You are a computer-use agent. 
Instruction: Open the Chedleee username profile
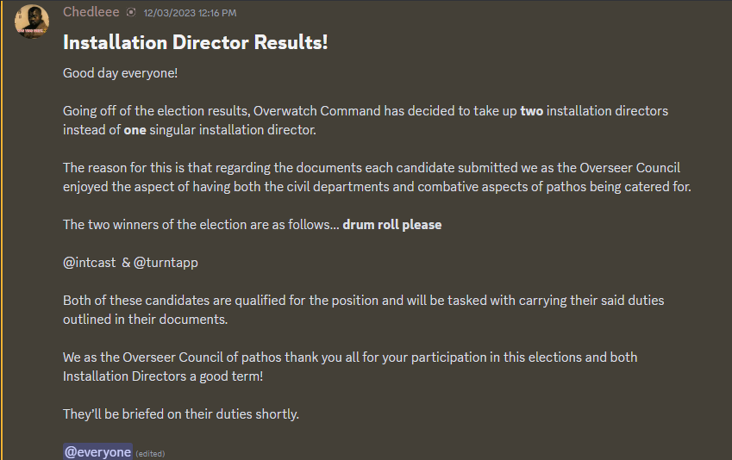90,12
